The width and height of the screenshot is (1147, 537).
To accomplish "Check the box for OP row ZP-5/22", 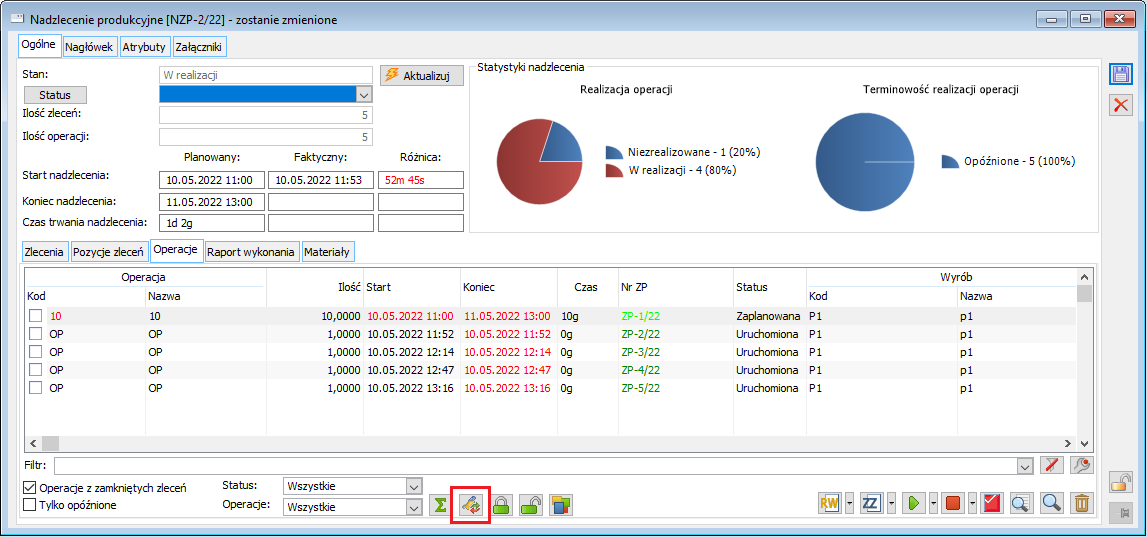I will tap(35, 388).
